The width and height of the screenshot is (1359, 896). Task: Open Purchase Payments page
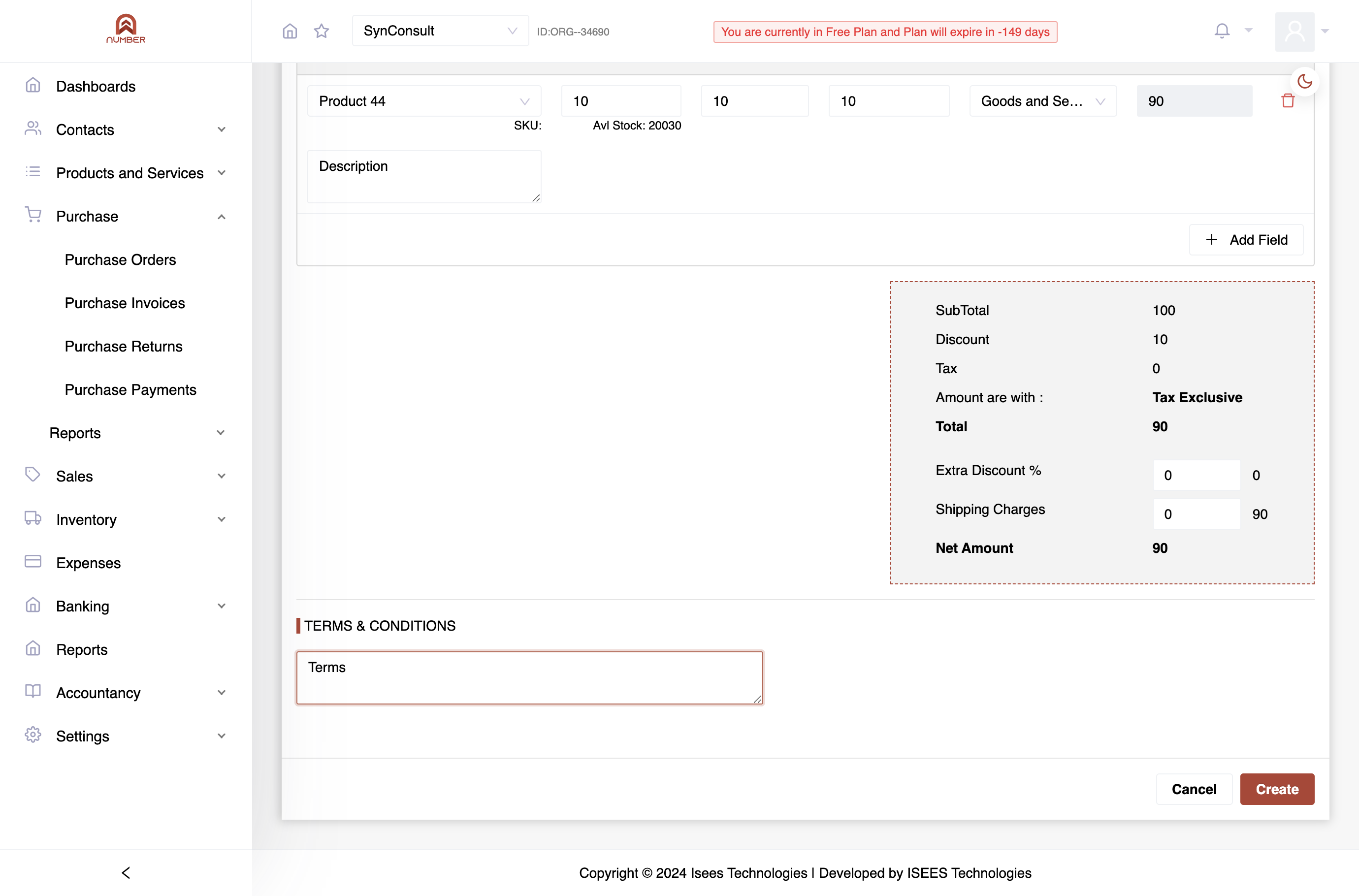pos(130,390)
